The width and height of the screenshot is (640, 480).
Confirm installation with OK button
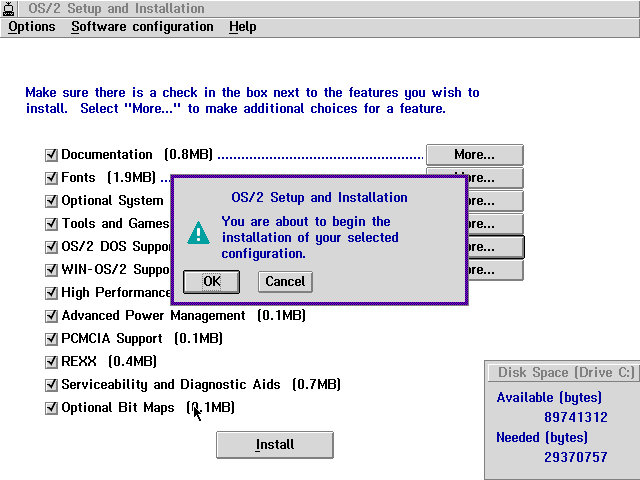point(211,282)
